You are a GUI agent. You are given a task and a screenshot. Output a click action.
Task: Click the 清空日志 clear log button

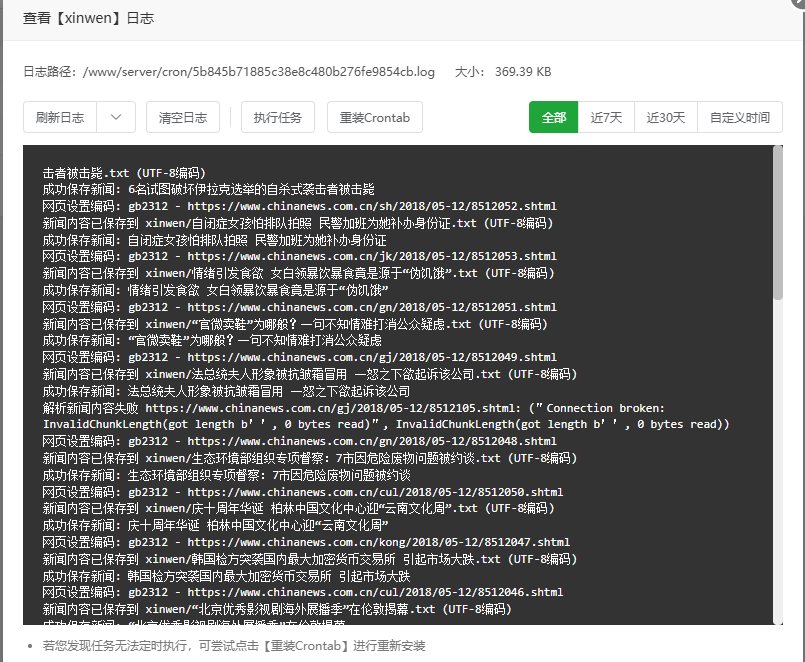click(x=183, y=117)
